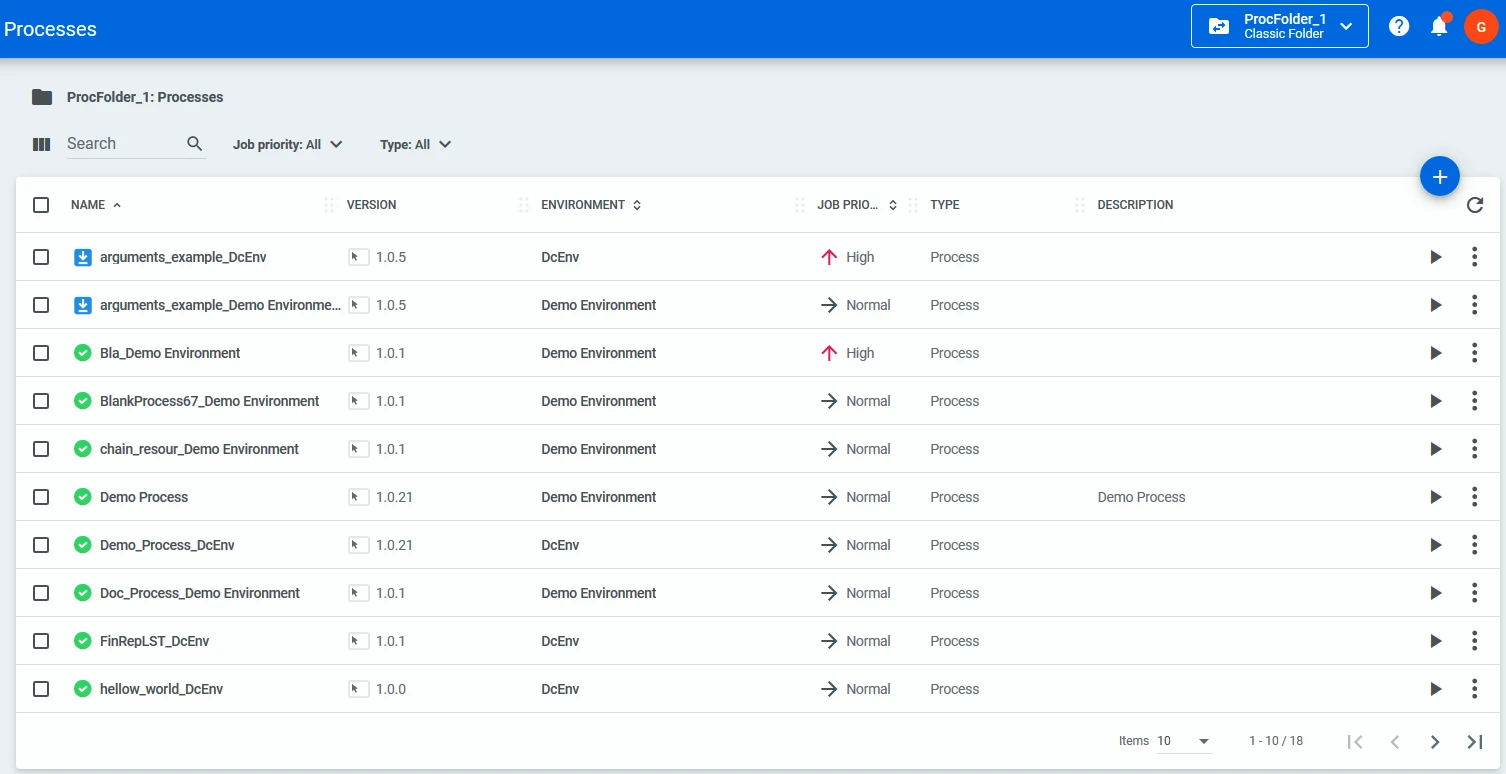This screenshot has height=774, width=1506.
Task: Open more actions menu for hellow_world_DcEnv
Action: [1474, 689]
